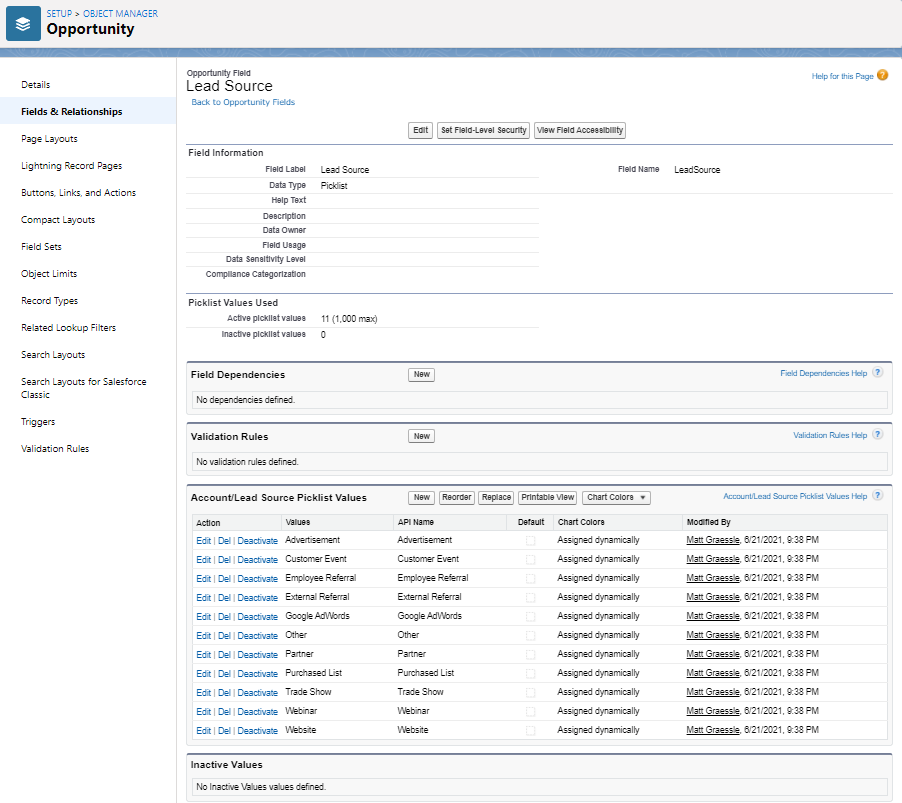902x803 pixels.
Task: Open Validation Rules in the sidebar
Action: (54, 448)
